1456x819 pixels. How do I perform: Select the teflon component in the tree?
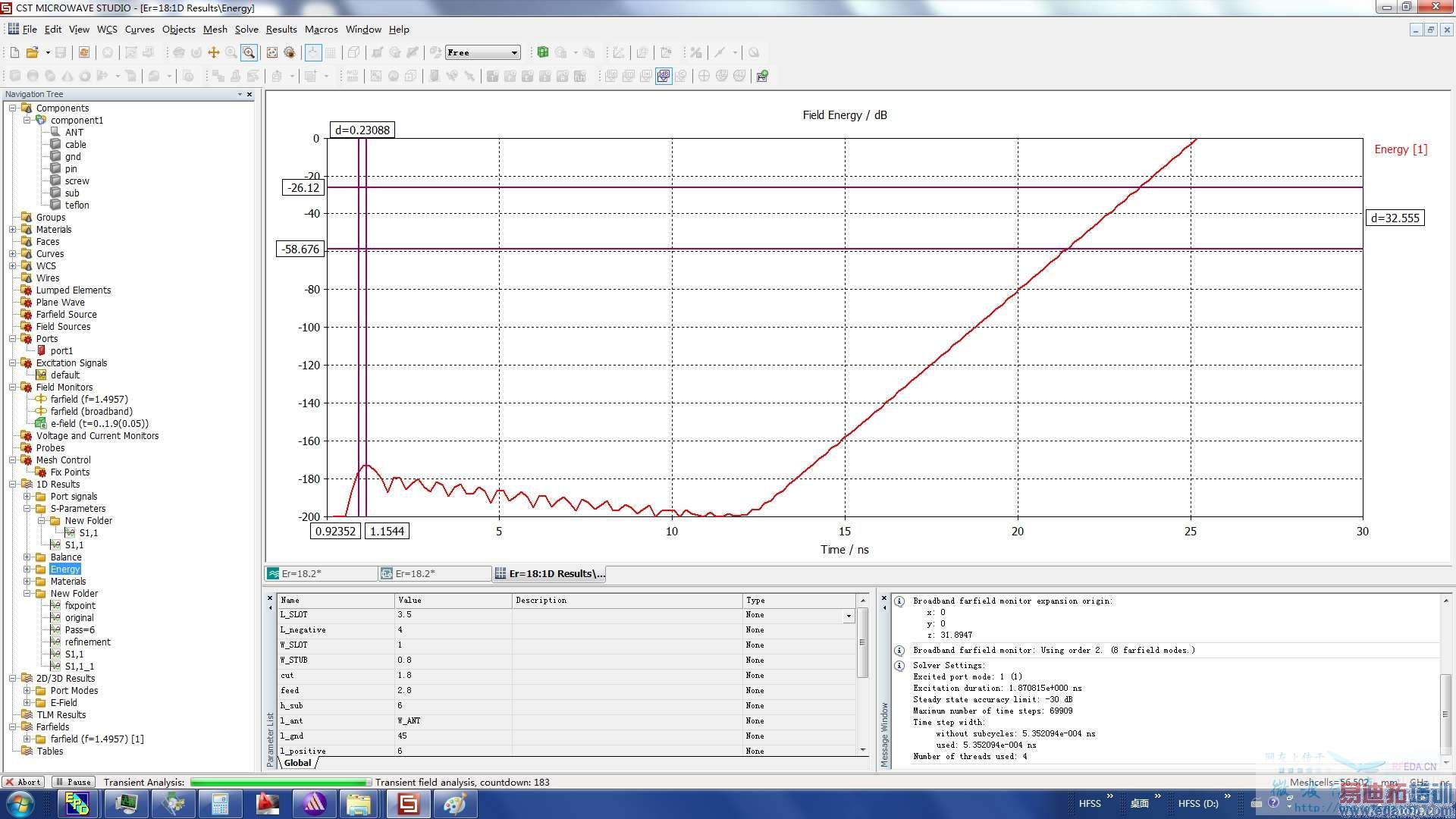coord(77,205)
